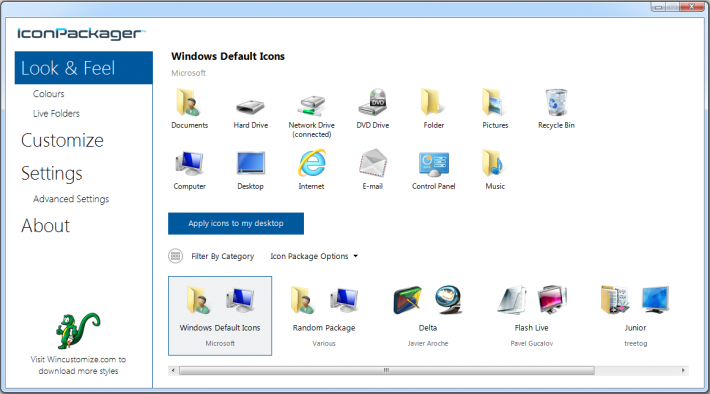Click the Wincustomize green lizard mascot
710x394 pixels.
(77, 330)
